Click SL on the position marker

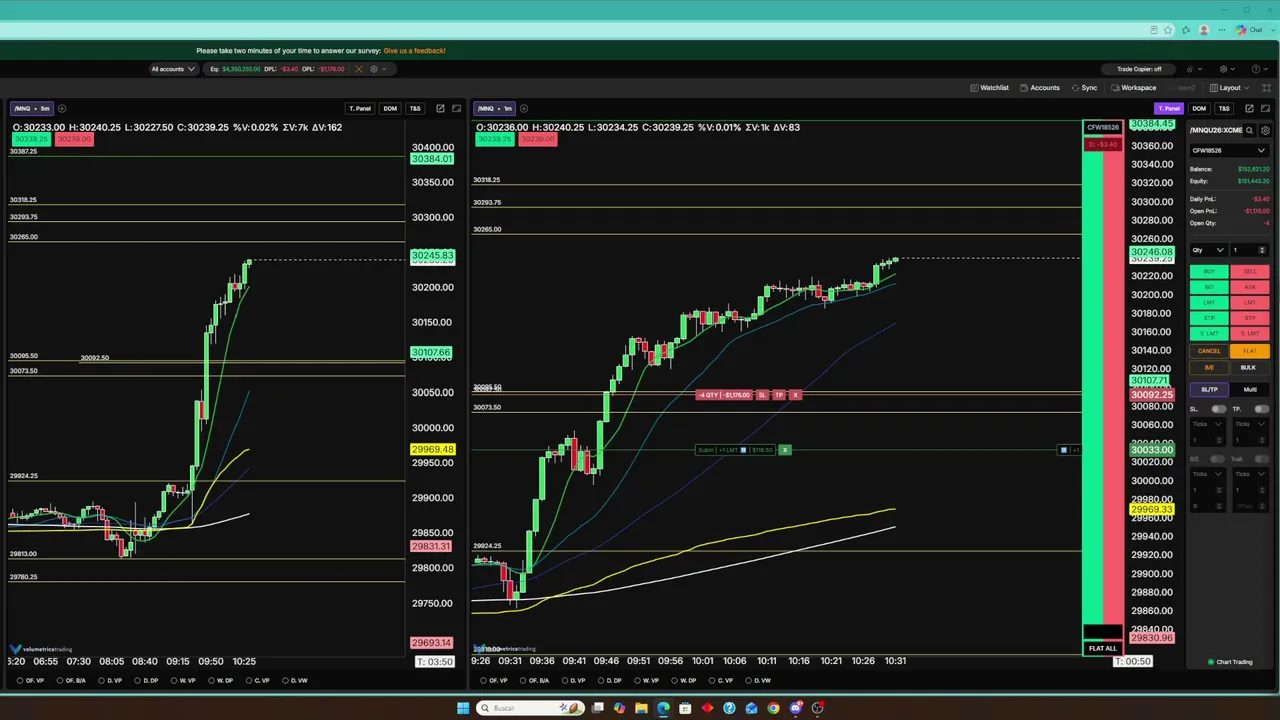(762, 395)
